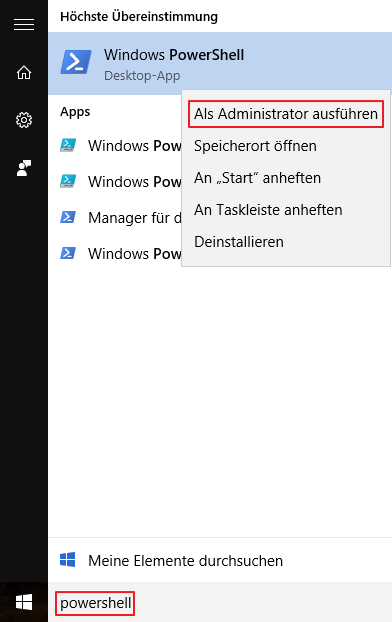Select Speicherort öffnen from context menu
Image resolution: width=392 pixels, height=622 pixels.
[x=255, y=146]
